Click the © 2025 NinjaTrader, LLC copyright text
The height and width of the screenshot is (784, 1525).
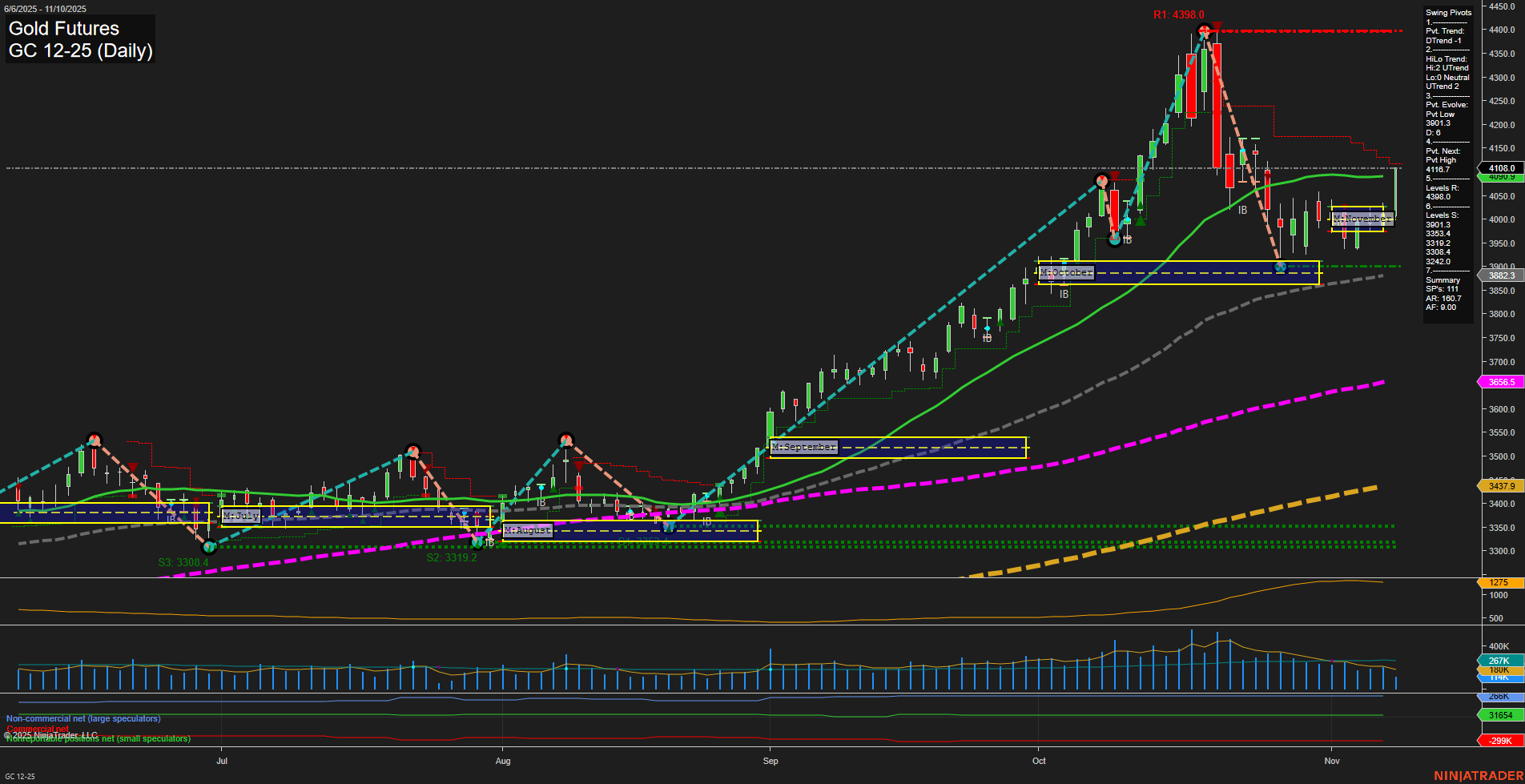[53, 733]
